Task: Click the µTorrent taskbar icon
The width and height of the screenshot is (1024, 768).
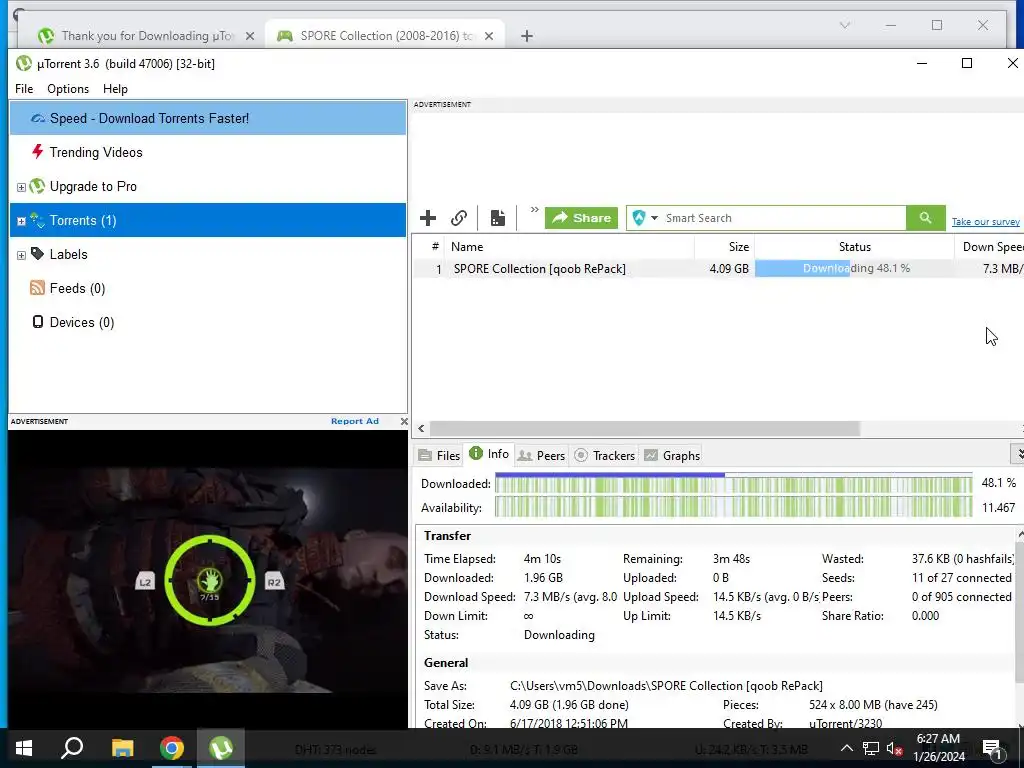Action: (x=221, y=748)
